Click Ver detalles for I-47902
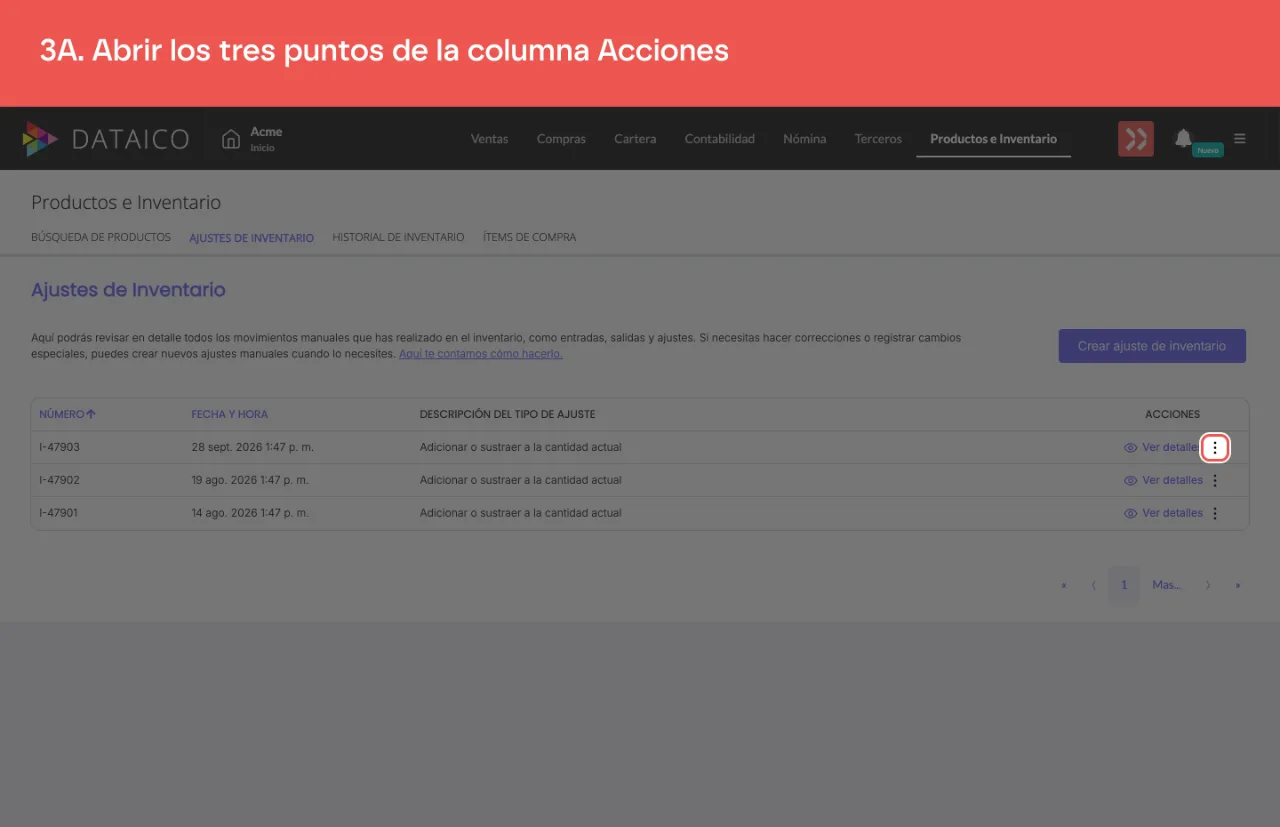 pyautogui.click(x=1163, y=480)
